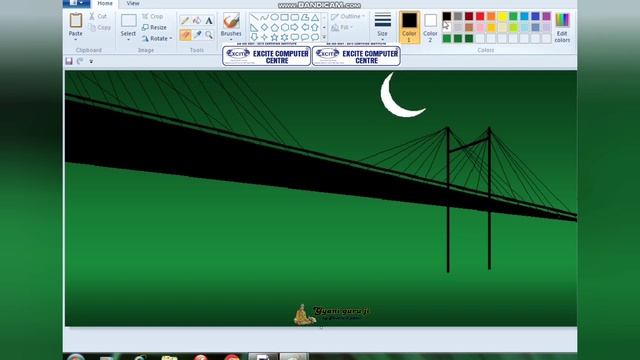
Task: Choose the Four-point star shape
Action: [x=264, y=37]
